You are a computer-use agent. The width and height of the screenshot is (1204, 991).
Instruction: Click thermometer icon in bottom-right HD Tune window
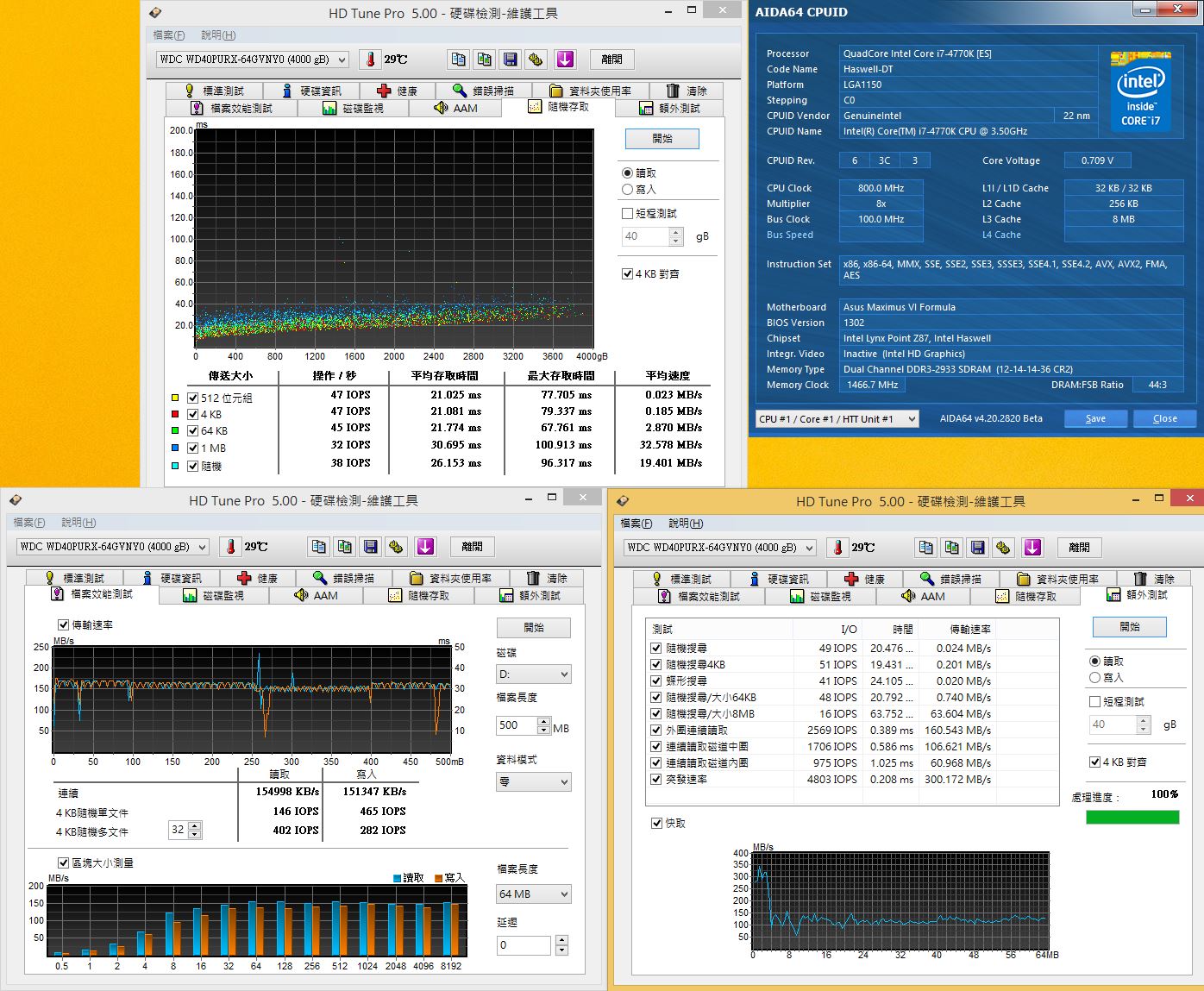[838, 548]
